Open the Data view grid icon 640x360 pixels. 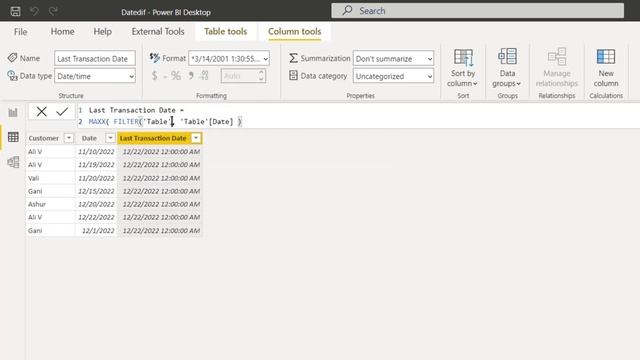click(13, 137)
